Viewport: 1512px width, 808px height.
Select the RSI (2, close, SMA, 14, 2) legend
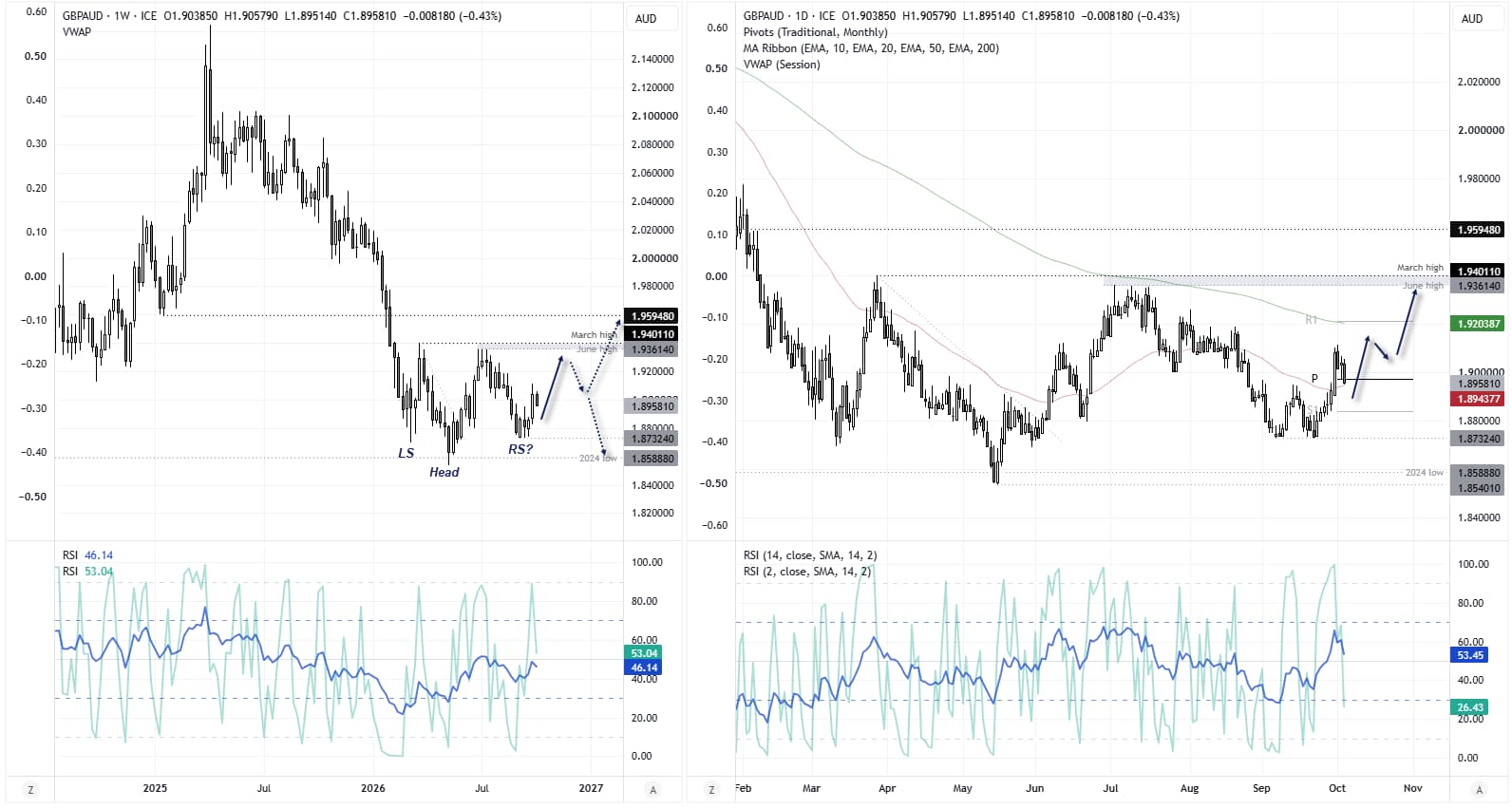[x=807, y=572]
